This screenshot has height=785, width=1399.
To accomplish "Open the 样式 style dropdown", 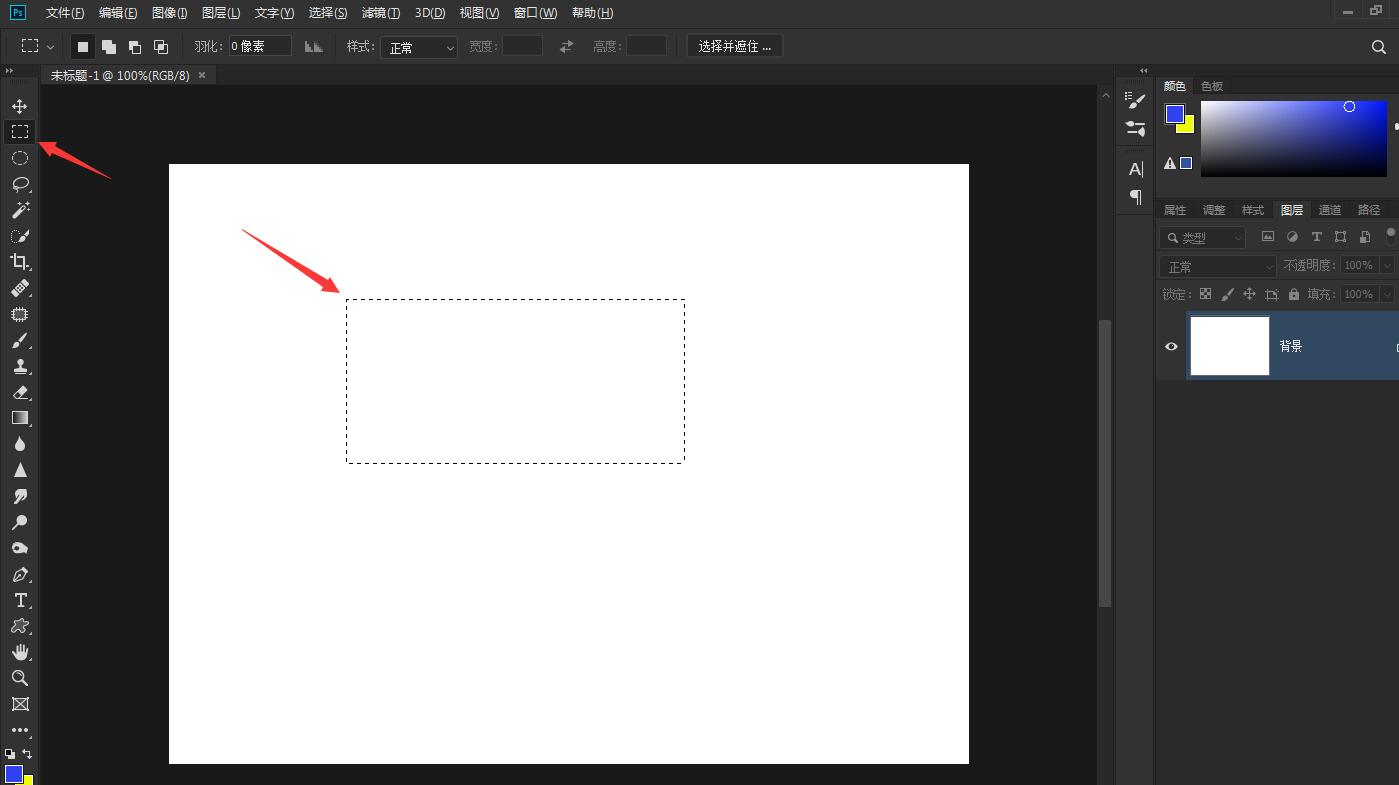I will click(x=418, y=47).
